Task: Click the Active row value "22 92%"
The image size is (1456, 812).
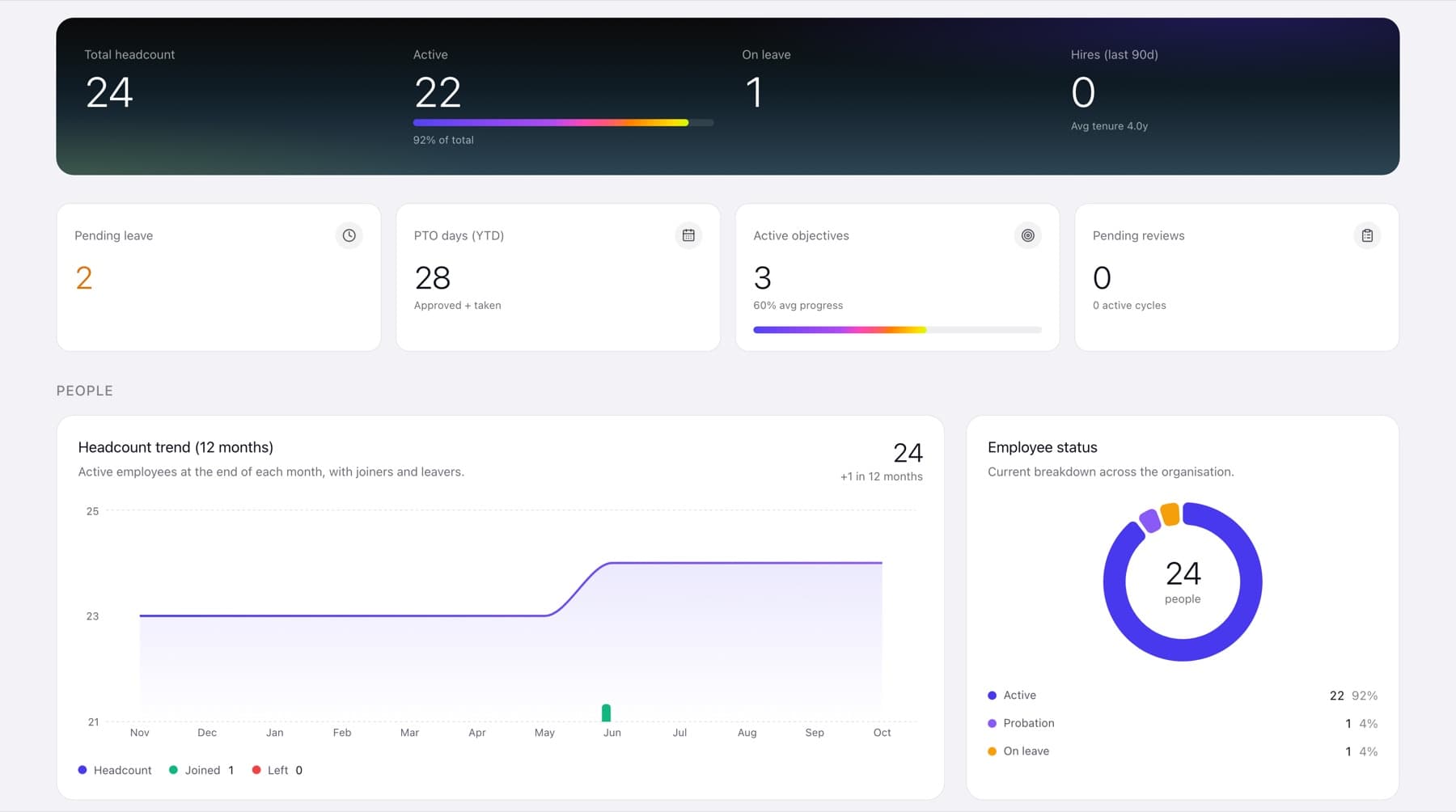Action: pyautogui.click(x=1353, y=696)
